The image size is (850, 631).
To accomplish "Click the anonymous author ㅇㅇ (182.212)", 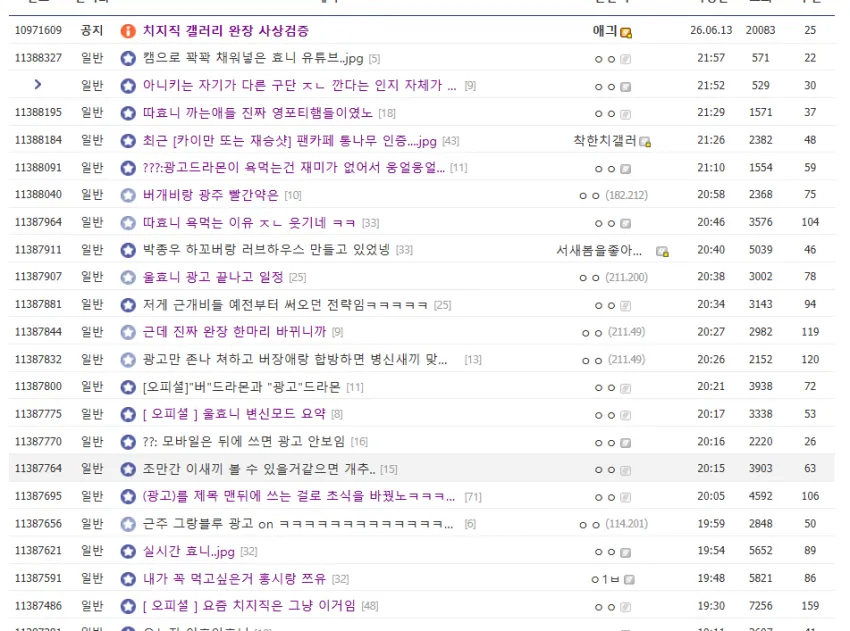I will click(613, 195).
